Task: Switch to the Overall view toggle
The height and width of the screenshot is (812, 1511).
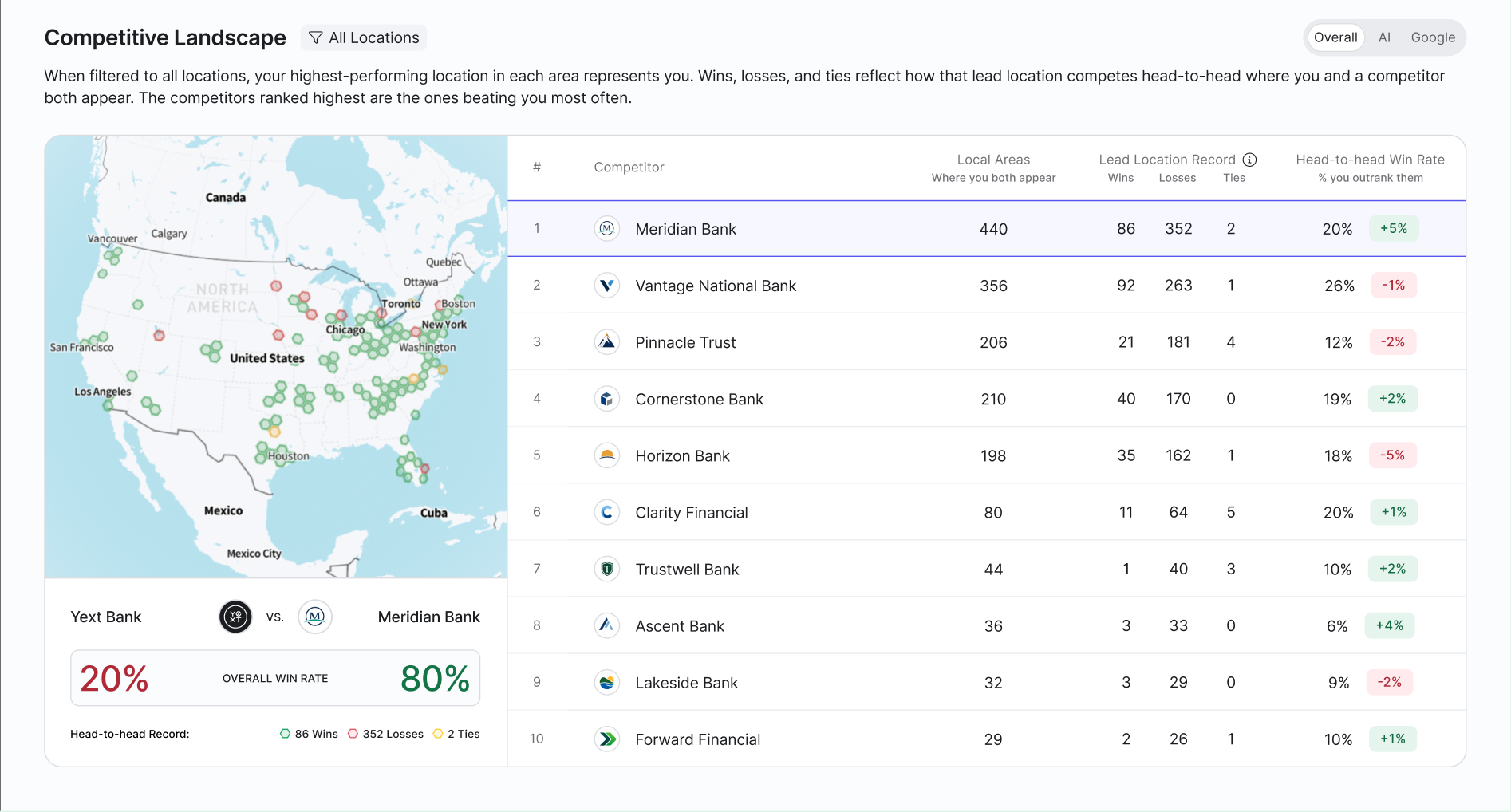Action: (x=1335, y=37)
